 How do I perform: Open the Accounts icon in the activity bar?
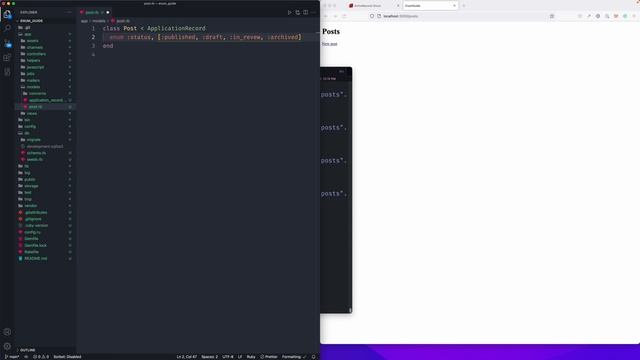click(7, 332)
